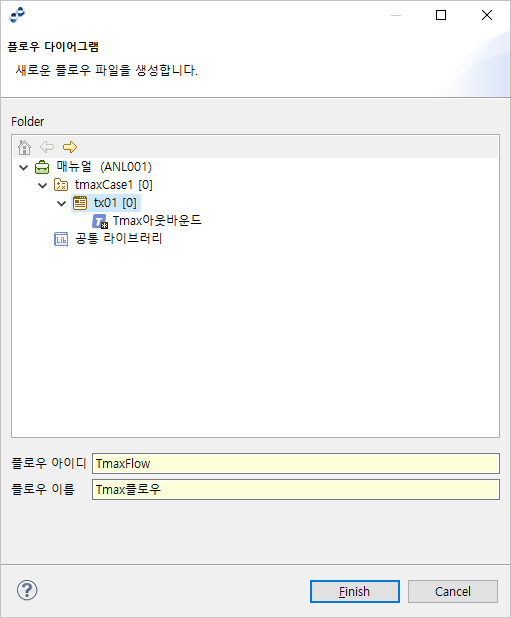Open help via question mark icon
This screenshot has width=511, height=618.
[x=27, y=590]
